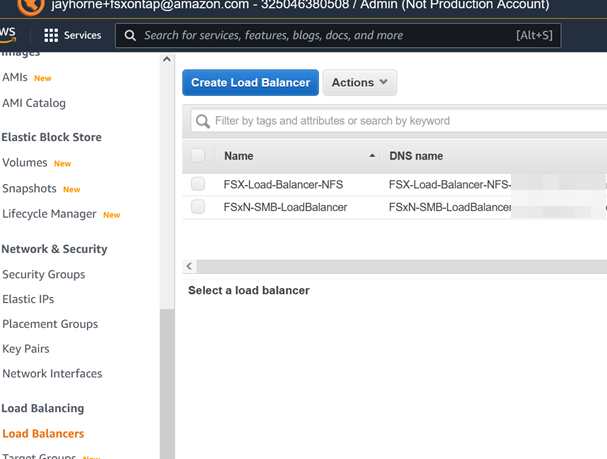607x459 pixels.
Task: Open AMI Catalog in the sidebar
Action: click(34, 103)
